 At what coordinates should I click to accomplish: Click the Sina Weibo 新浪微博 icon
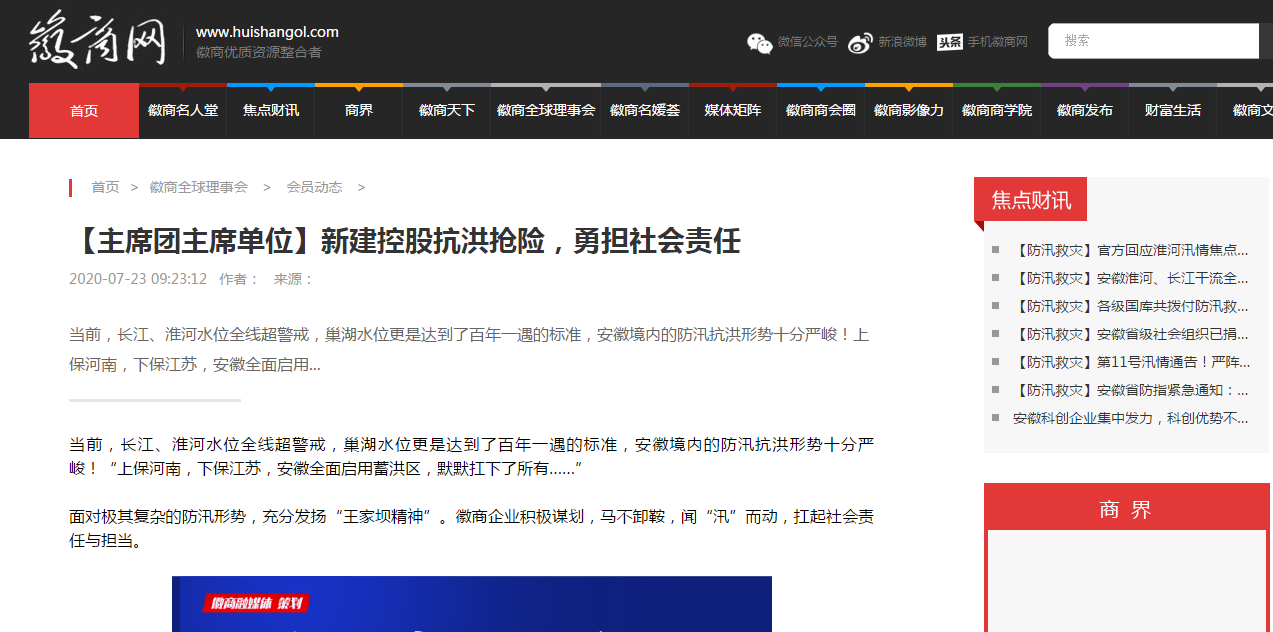point(860,42)
